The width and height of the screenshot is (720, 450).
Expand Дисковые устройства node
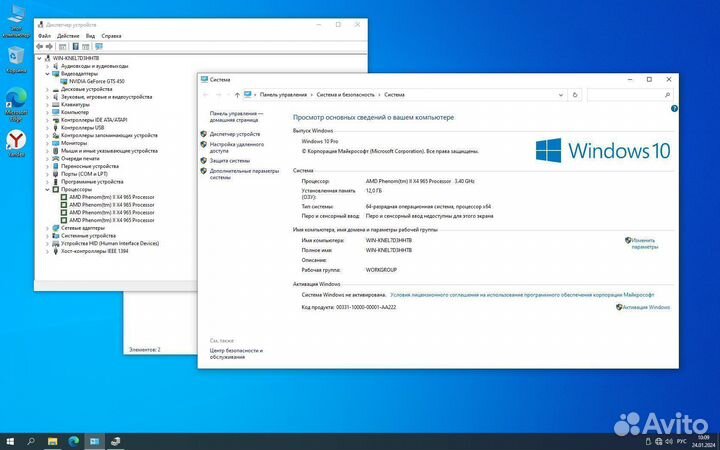point(47,89)
